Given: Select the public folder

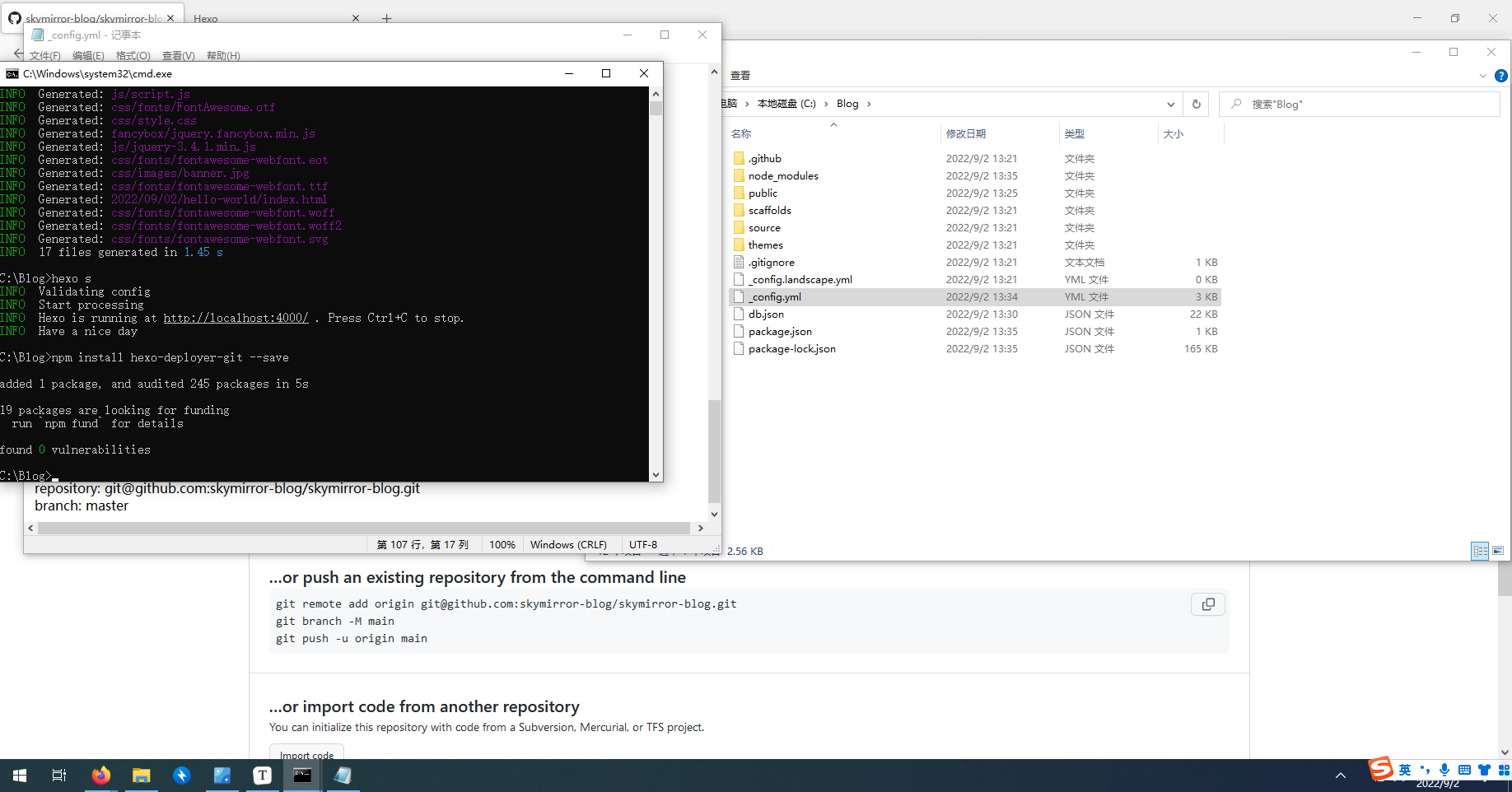Looking at the screenshot, I should (x=974, y=193).
